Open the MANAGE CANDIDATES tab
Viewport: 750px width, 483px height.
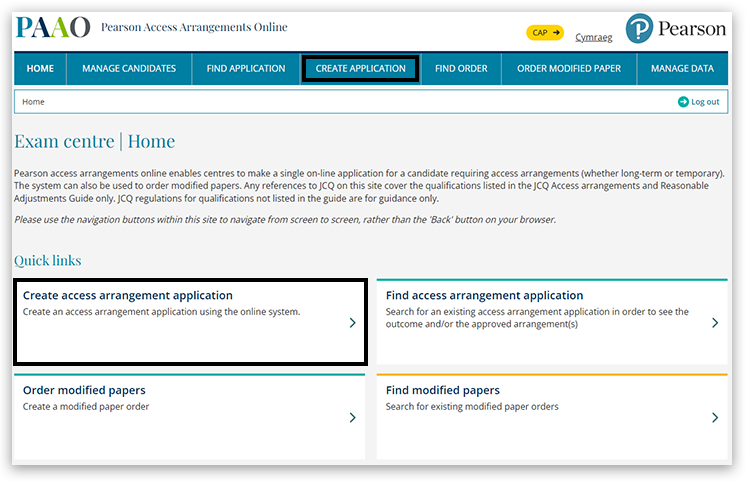coord(129,69)
